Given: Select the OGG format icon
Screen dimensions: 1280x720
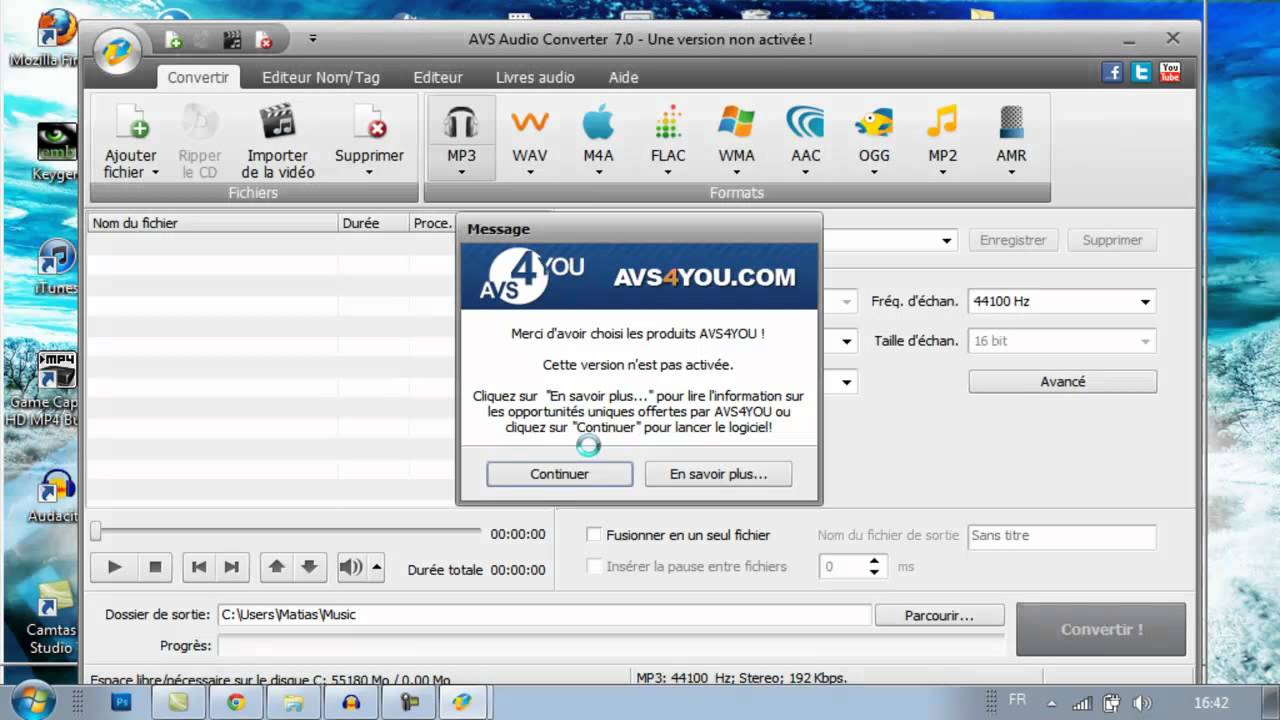Looking at the screenshot, I should click(873, 124).
